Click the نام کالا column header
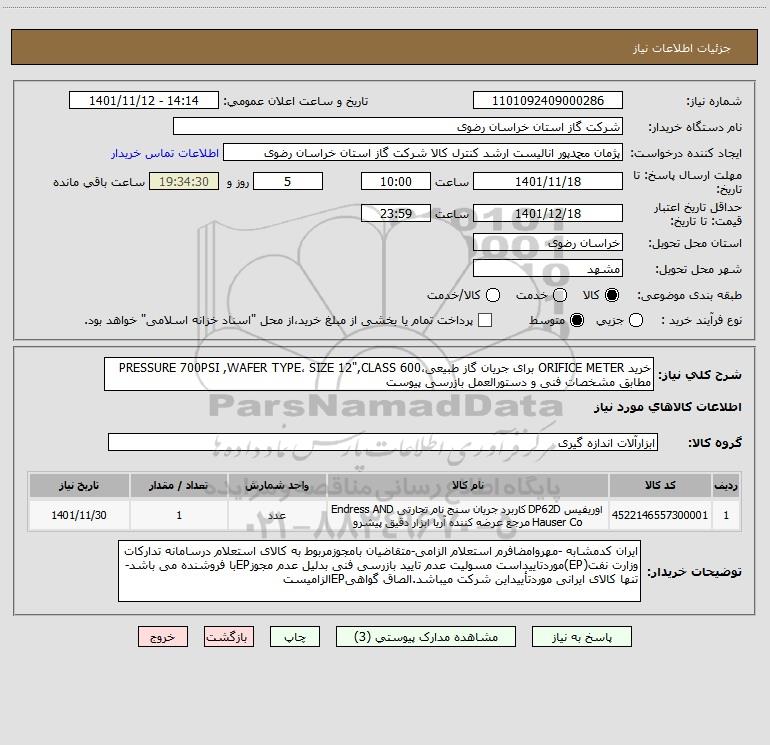Screen dimensions: 770x745 pyautogui.click(x=468, y=485)
